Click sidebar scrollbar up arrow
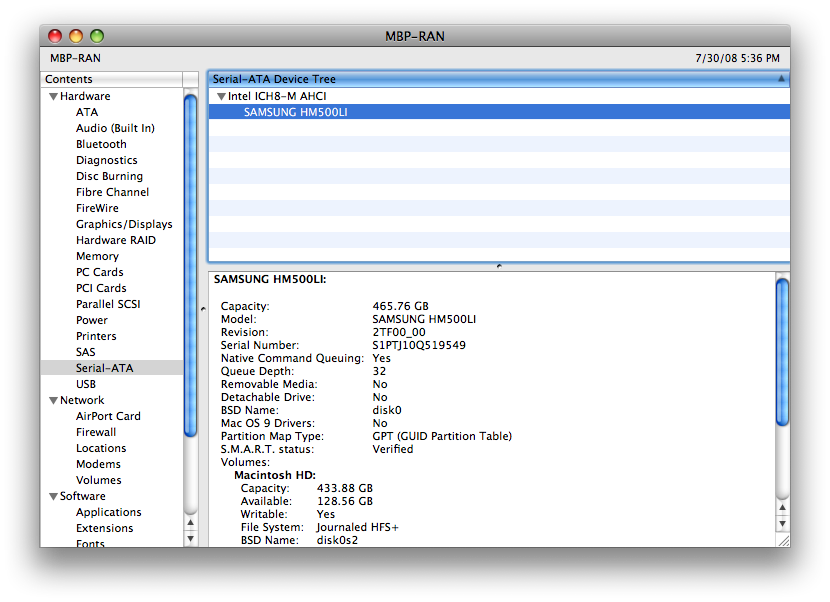 [x=191, y=523]
